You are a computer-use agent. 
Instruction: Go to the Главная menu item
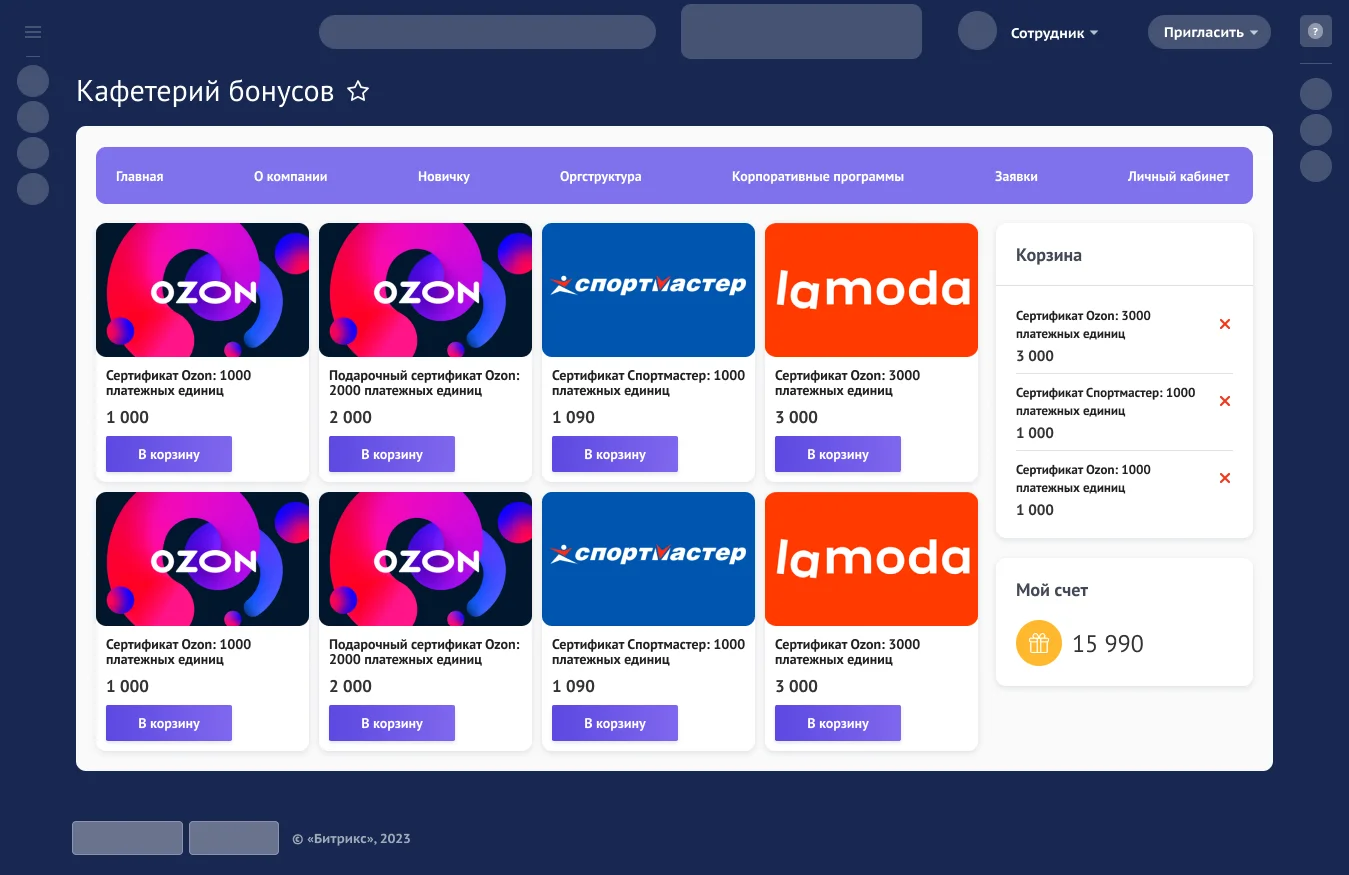tap(140, 176)
